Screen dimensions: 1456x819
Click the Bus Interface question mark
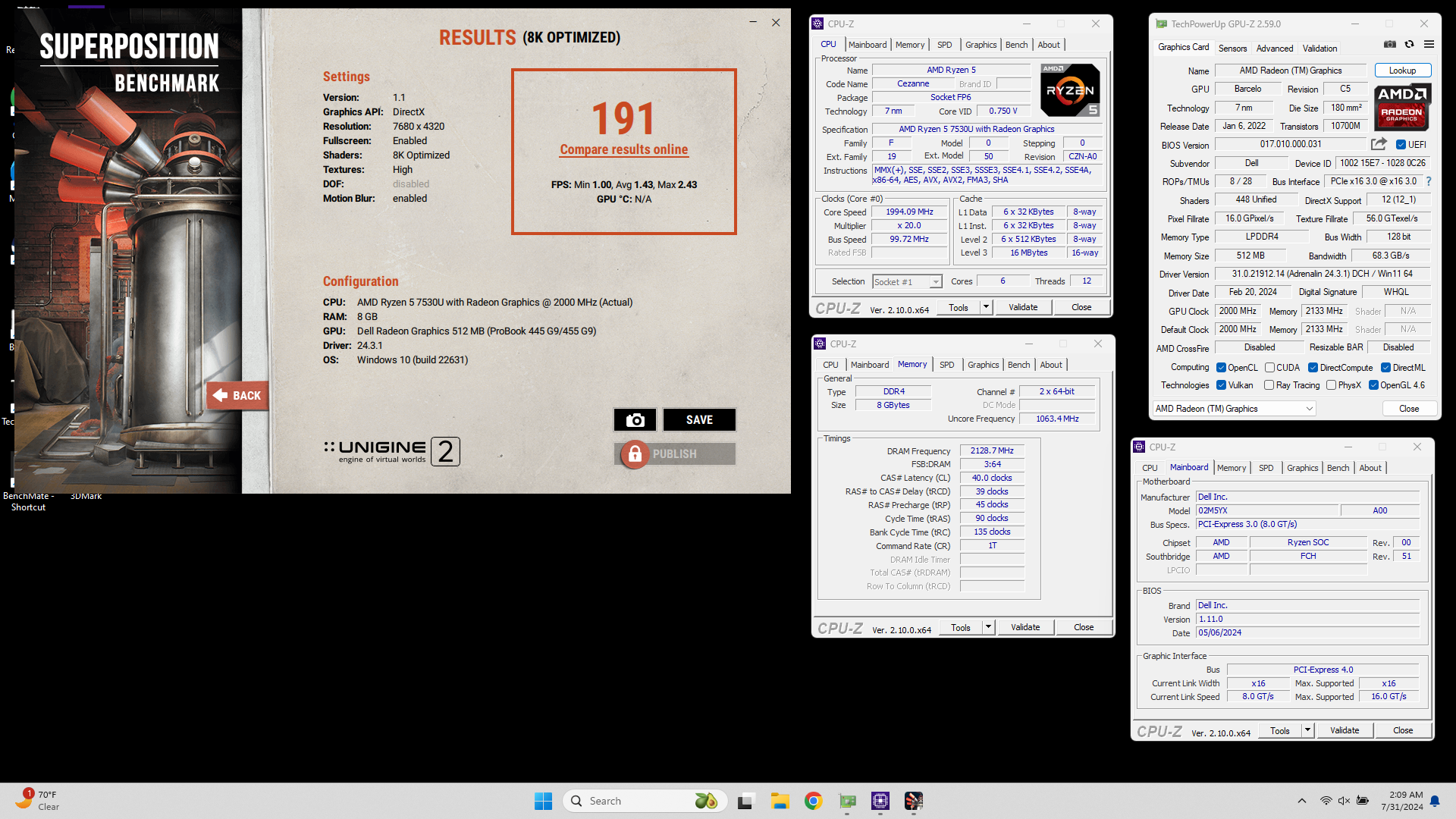pyautogui.click(x=1429, y=182)
